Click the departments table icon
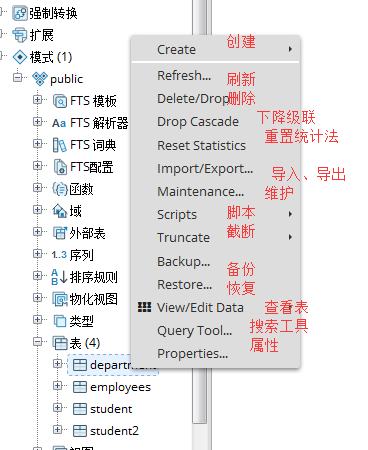 click(x=80, y=365)
